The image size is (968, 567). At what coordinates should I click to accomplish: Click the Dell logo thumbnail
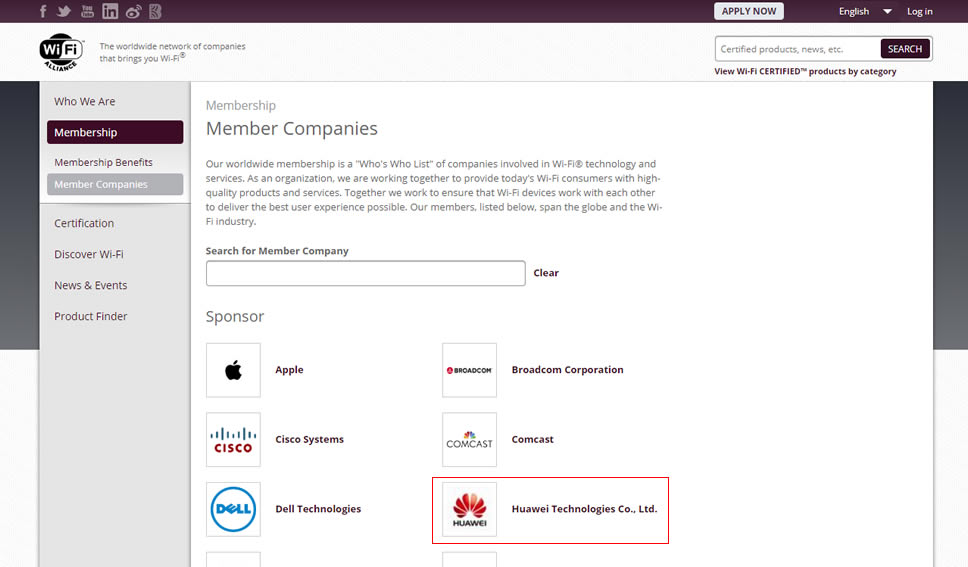pyautogui.click(x=233, y=509)
